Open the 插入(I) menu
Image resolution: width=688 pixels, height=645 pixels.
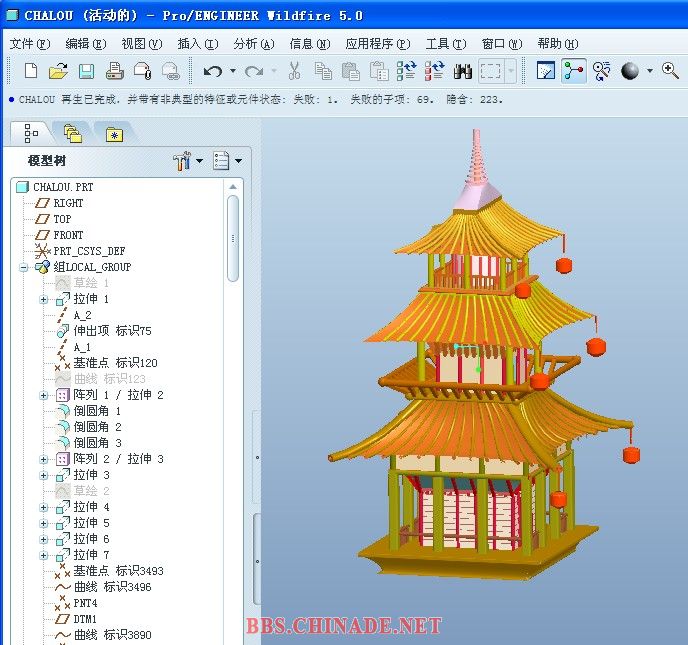(197, 44)
